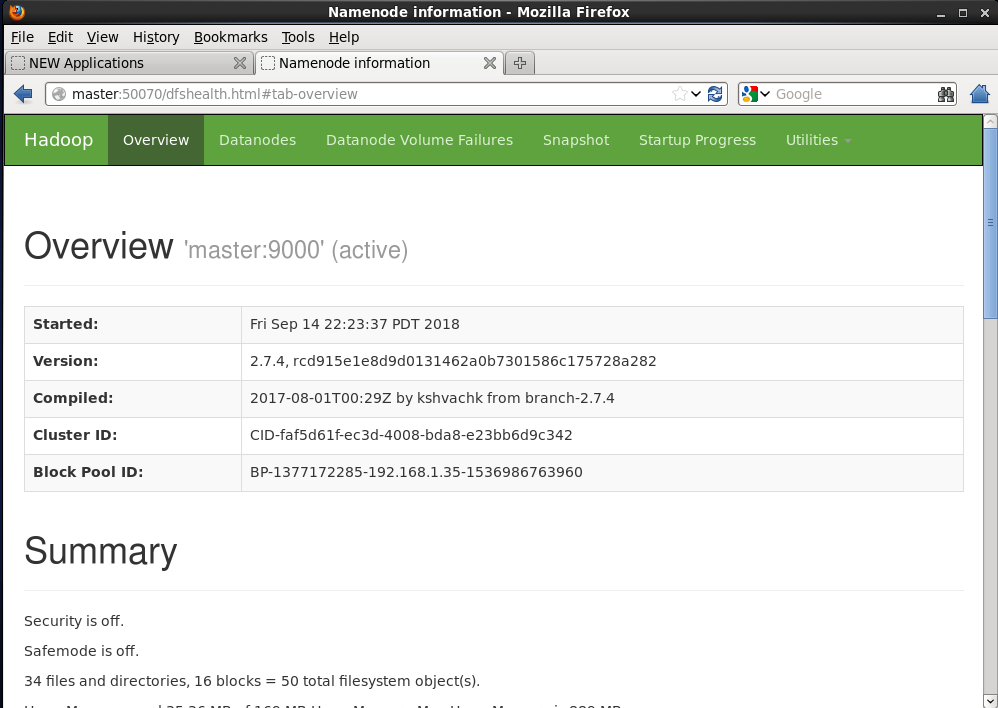Close the Namenode information tab
This screenshot has height=708, width=998.
(x=489, y=63)
